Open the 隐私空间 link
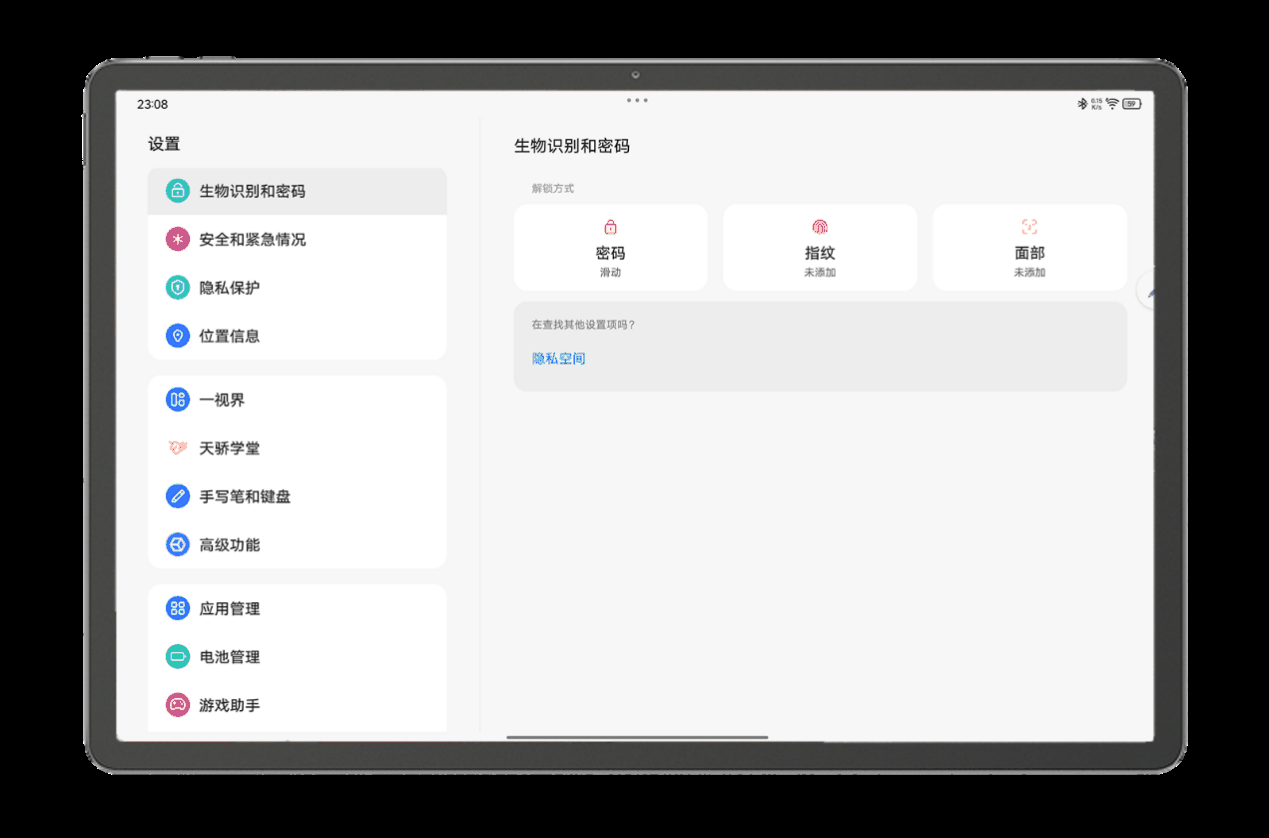This screenshot has height=838, width=1269. coord(557,358)
